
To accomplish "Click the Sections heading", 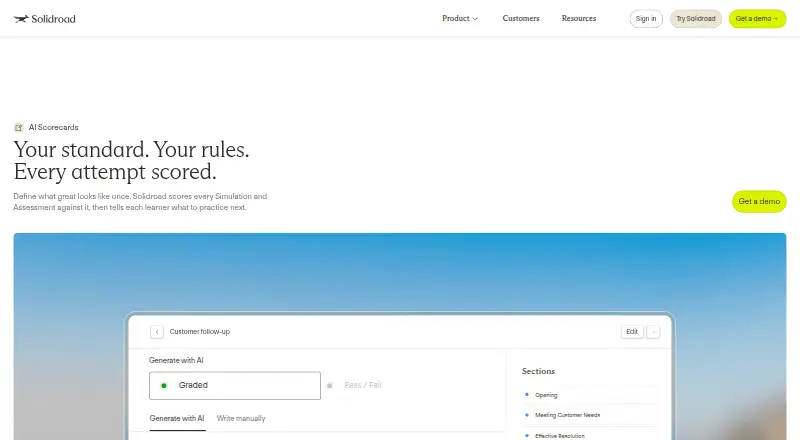I will pos(538,371).
